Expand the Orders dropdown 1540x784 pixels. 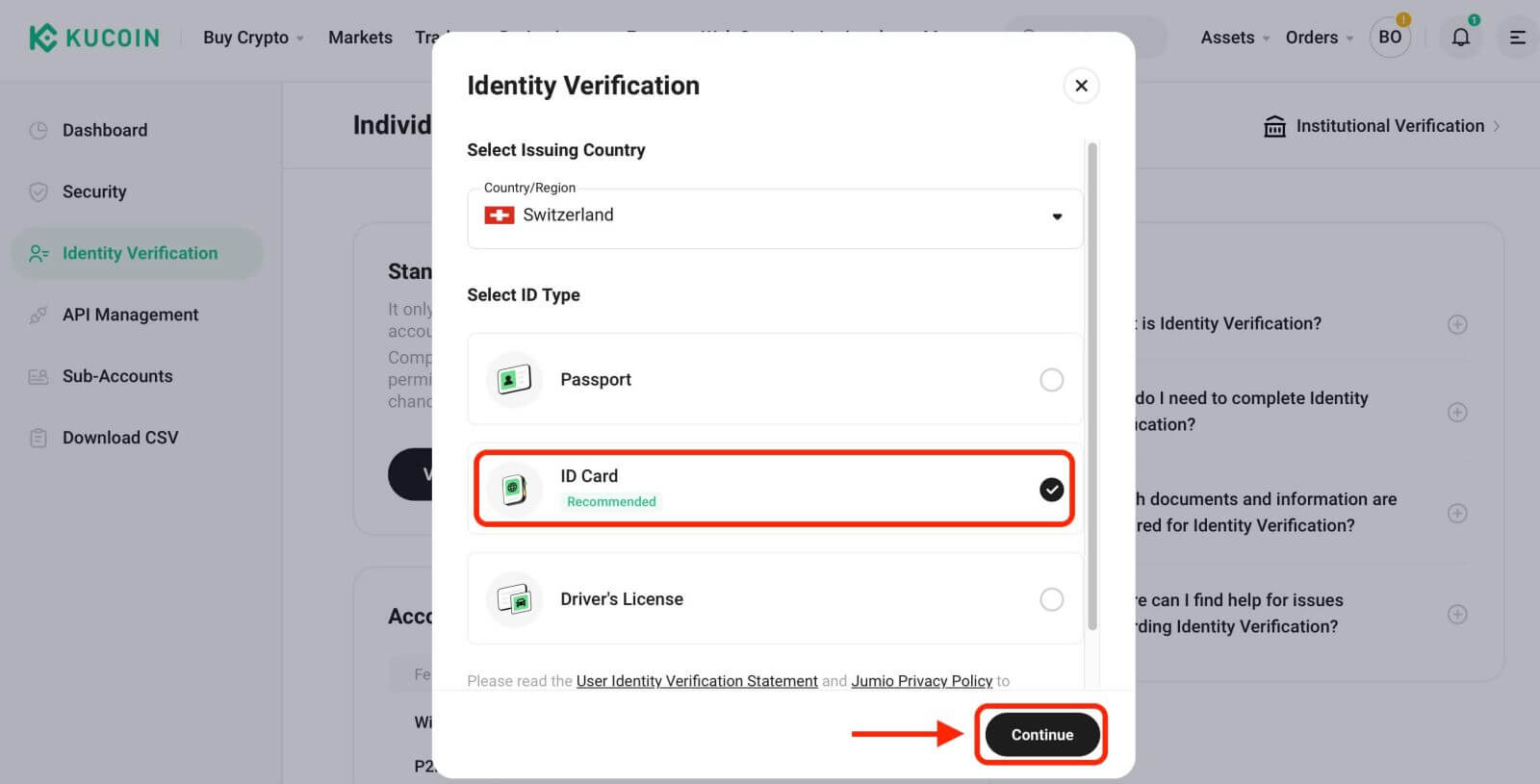coord(1312,38)
